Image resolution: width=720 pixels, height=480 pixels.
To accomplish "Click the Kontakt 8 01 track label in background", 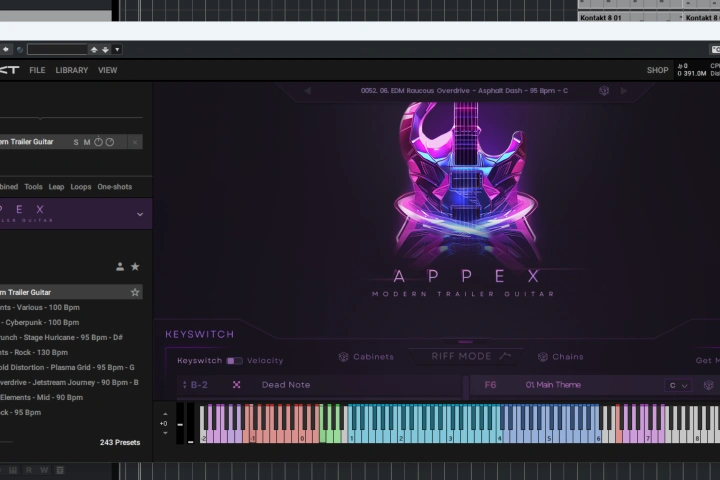I will pos(601,17).
